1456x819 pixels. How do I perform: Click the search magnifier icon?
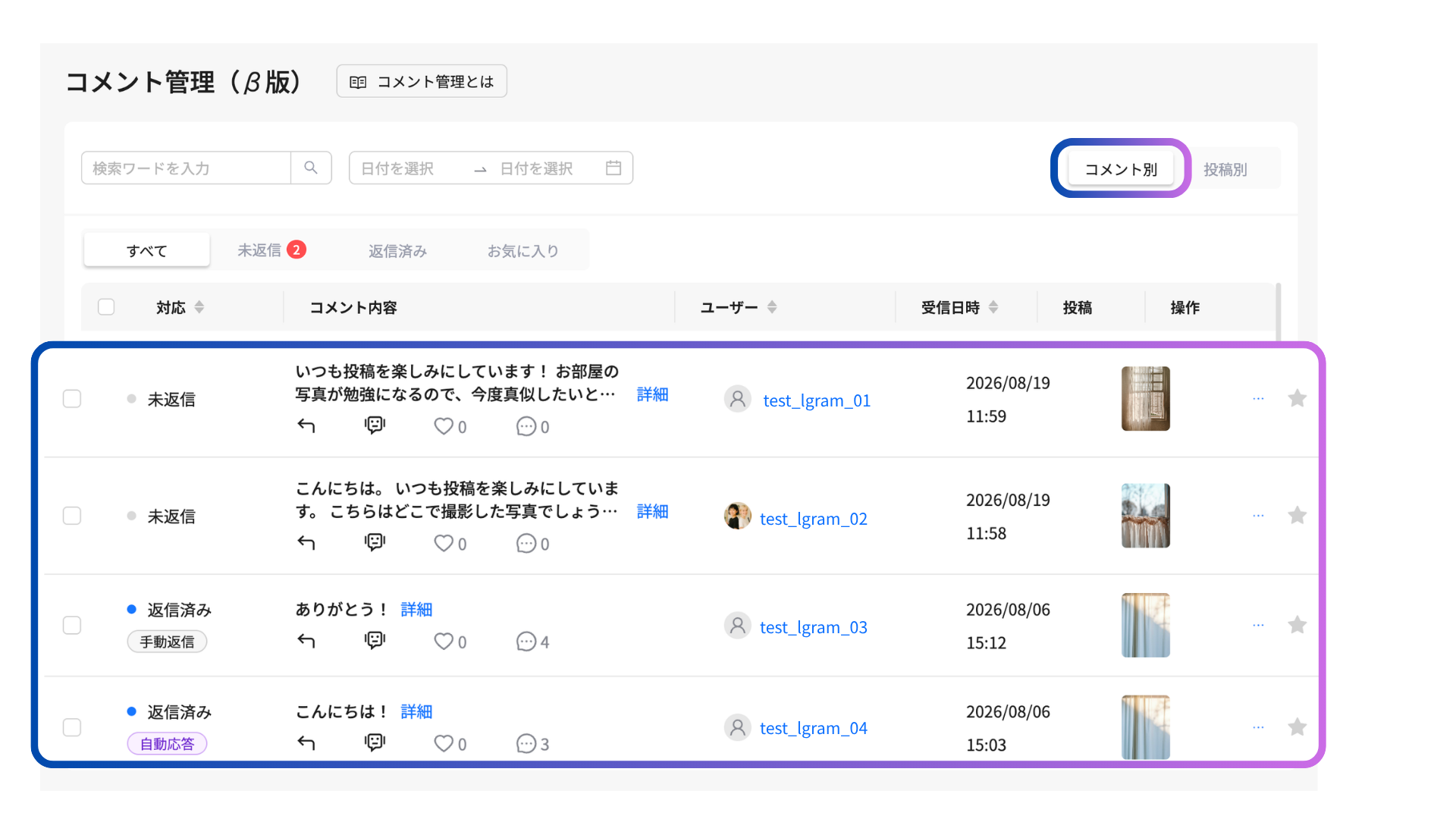tap(311, 168)
